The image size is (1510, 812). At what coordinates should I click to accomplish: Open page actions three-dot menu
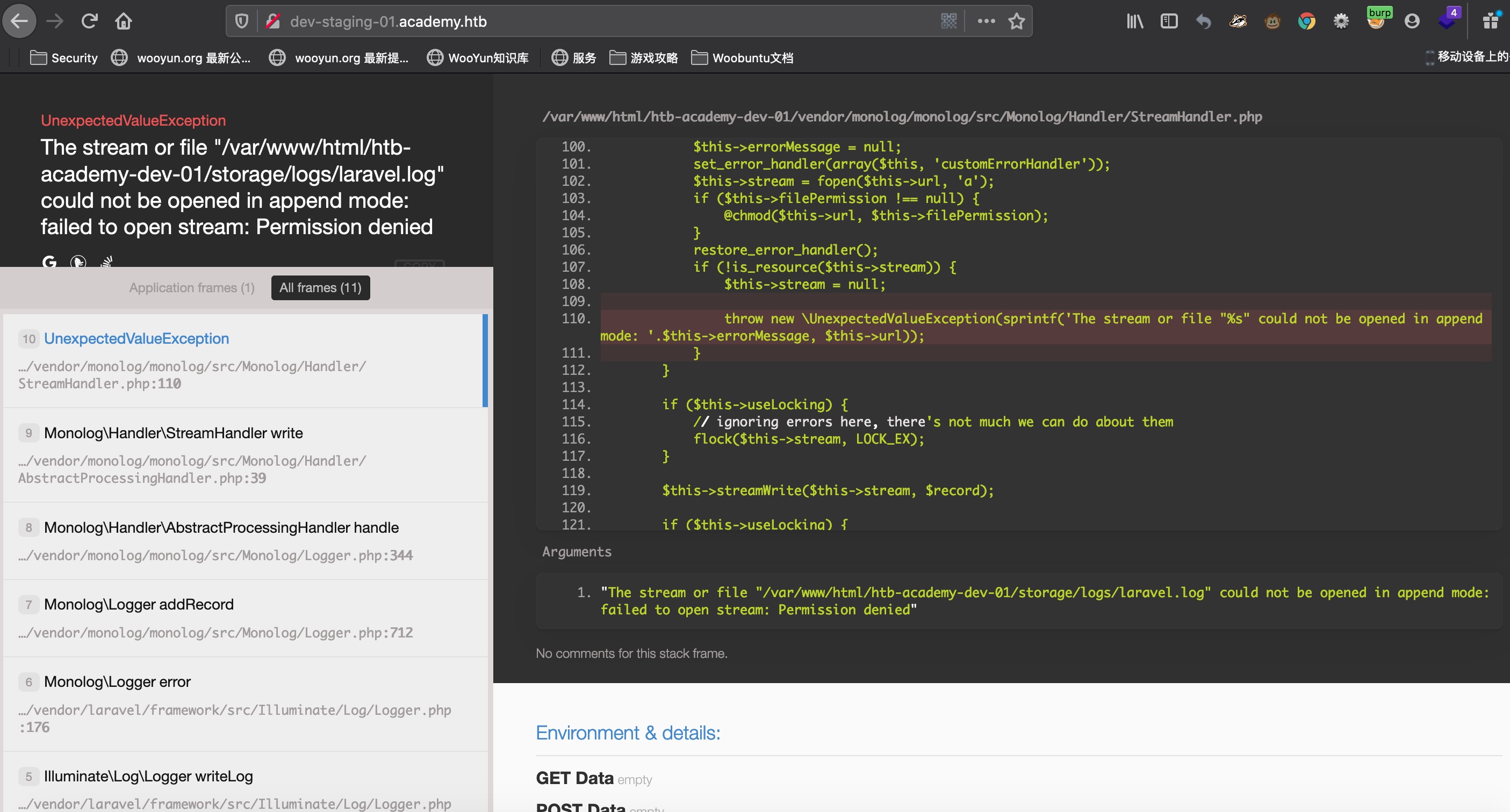[x=986, y=21]
